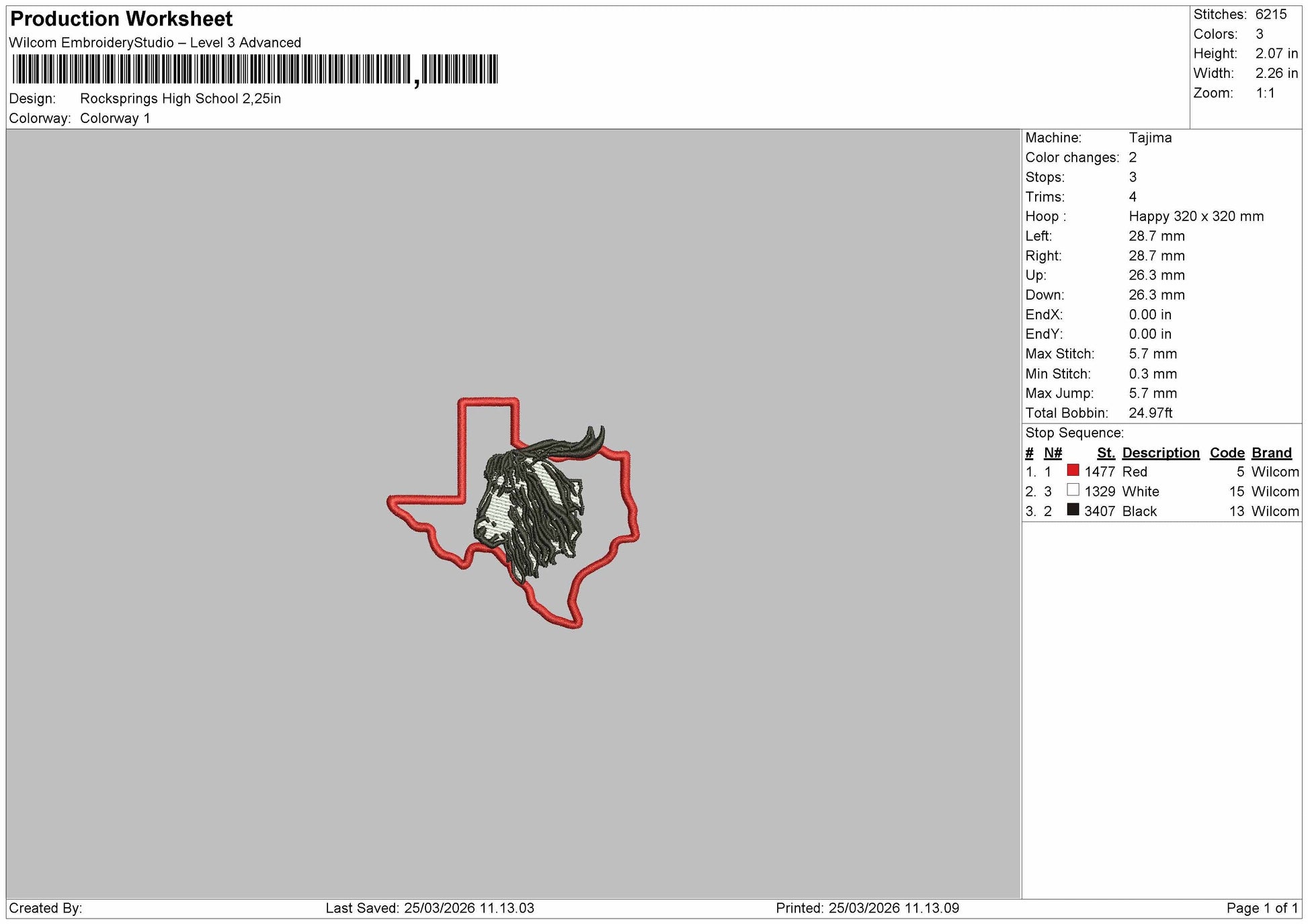The image size is (1308, 924).
Task: Select "Wilcom EmbroideryStudio – Level 3 Advanced" text
Action: (155, 42)
